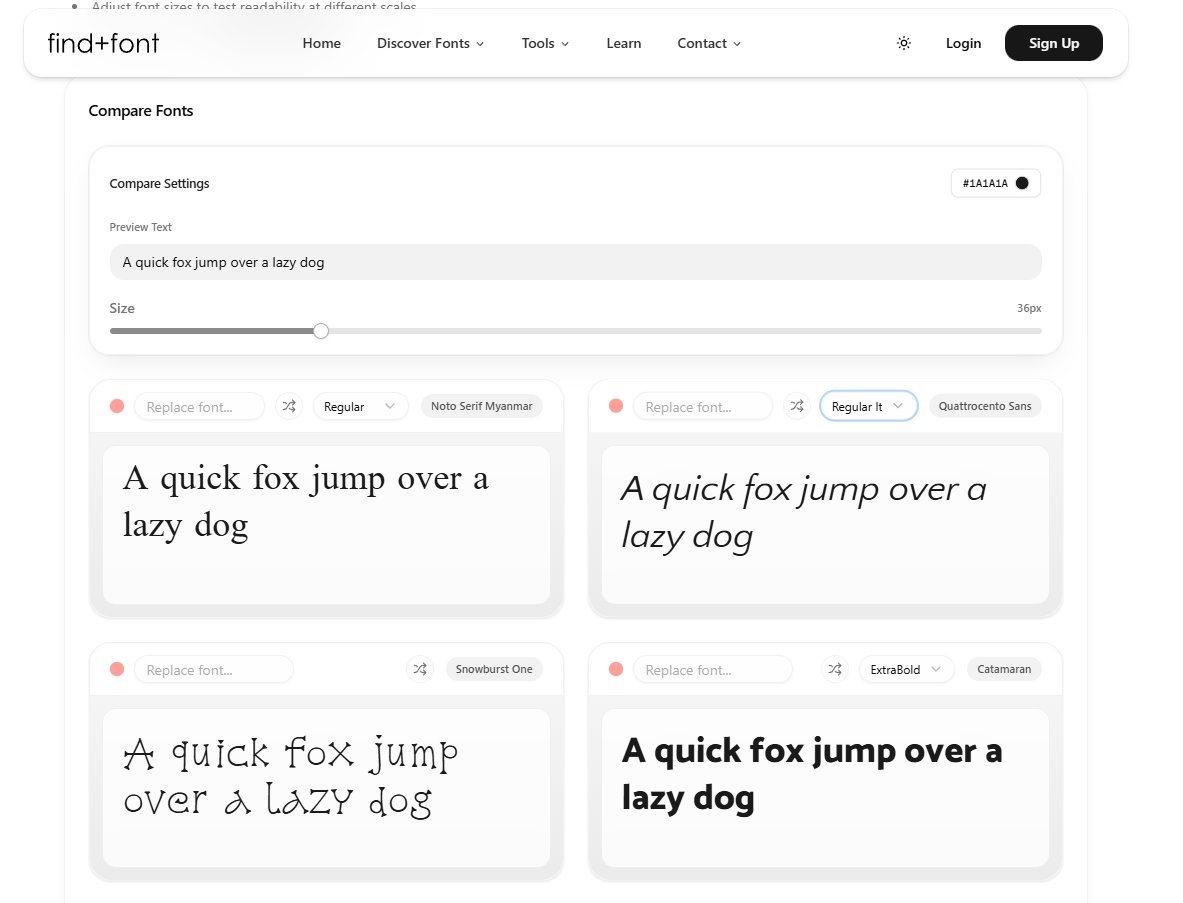Viewport: 1183px width, 903px height.
Task: Open the ExtraBold weight dropdown for Catamaran
Action: 906,669
